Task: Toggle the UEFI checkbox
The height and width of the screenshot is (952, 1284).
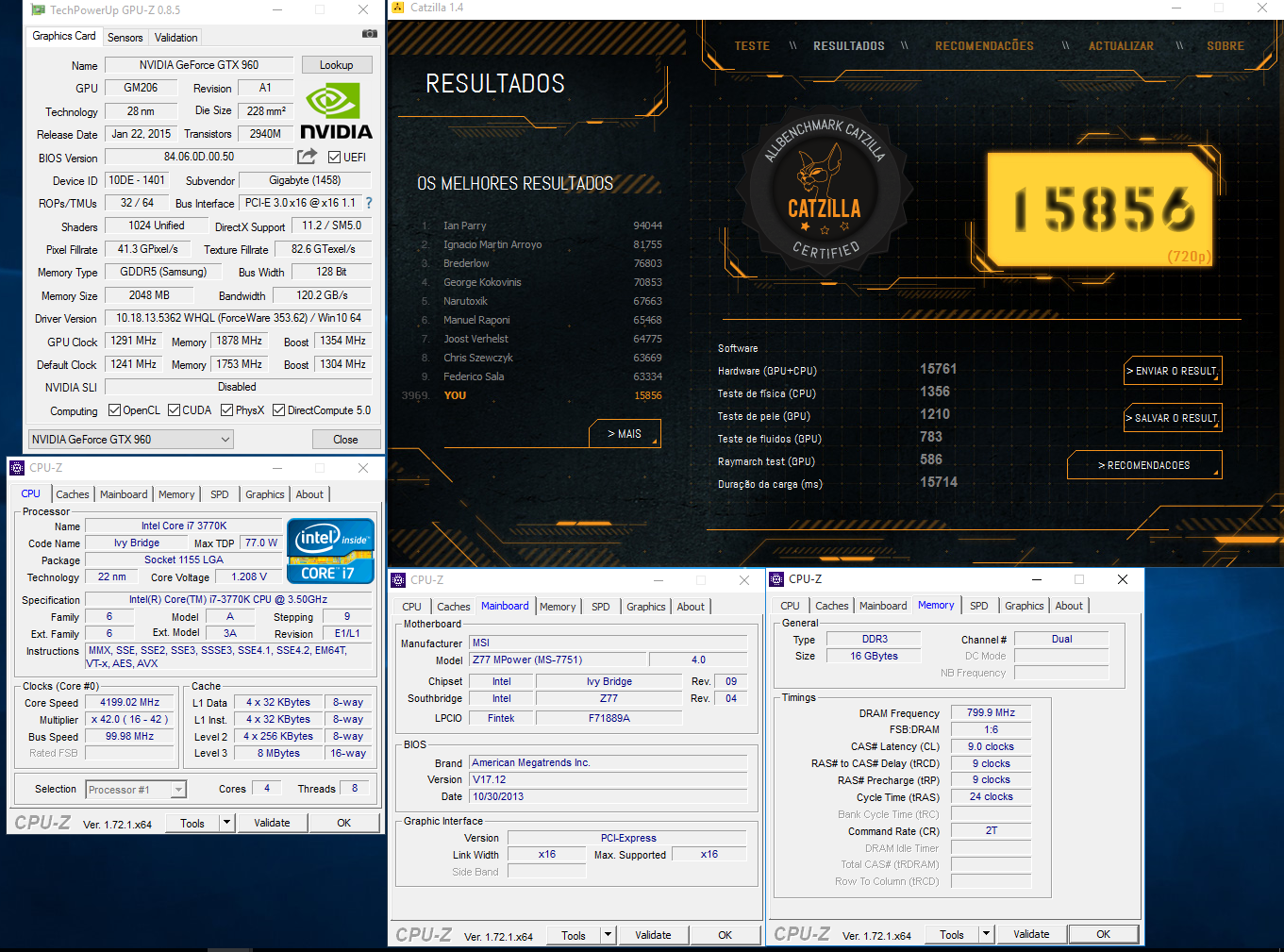Action: pyautogui.click(x=334, y=158)
